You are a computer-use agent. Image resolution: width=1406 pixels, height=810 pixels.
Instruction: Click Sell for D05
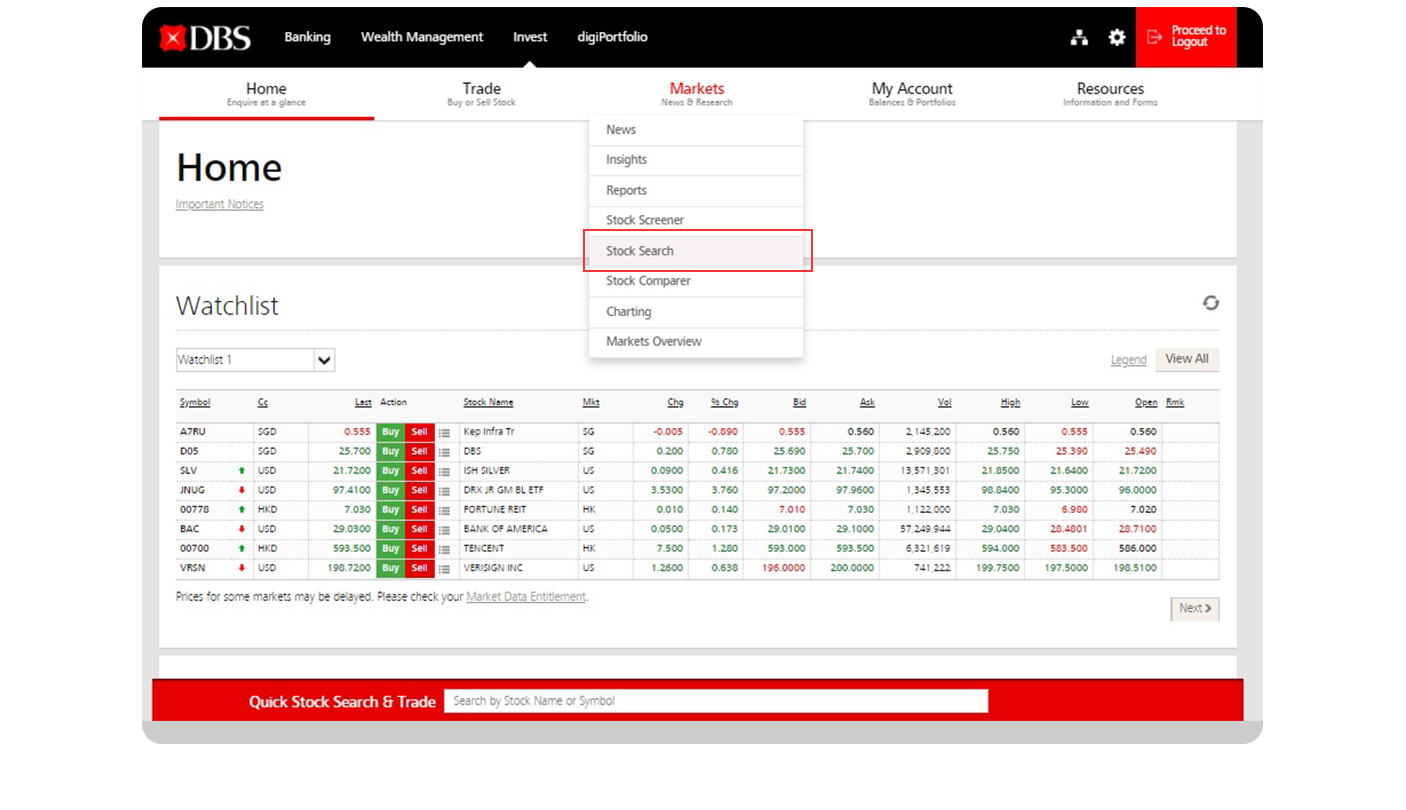(419, 452)
